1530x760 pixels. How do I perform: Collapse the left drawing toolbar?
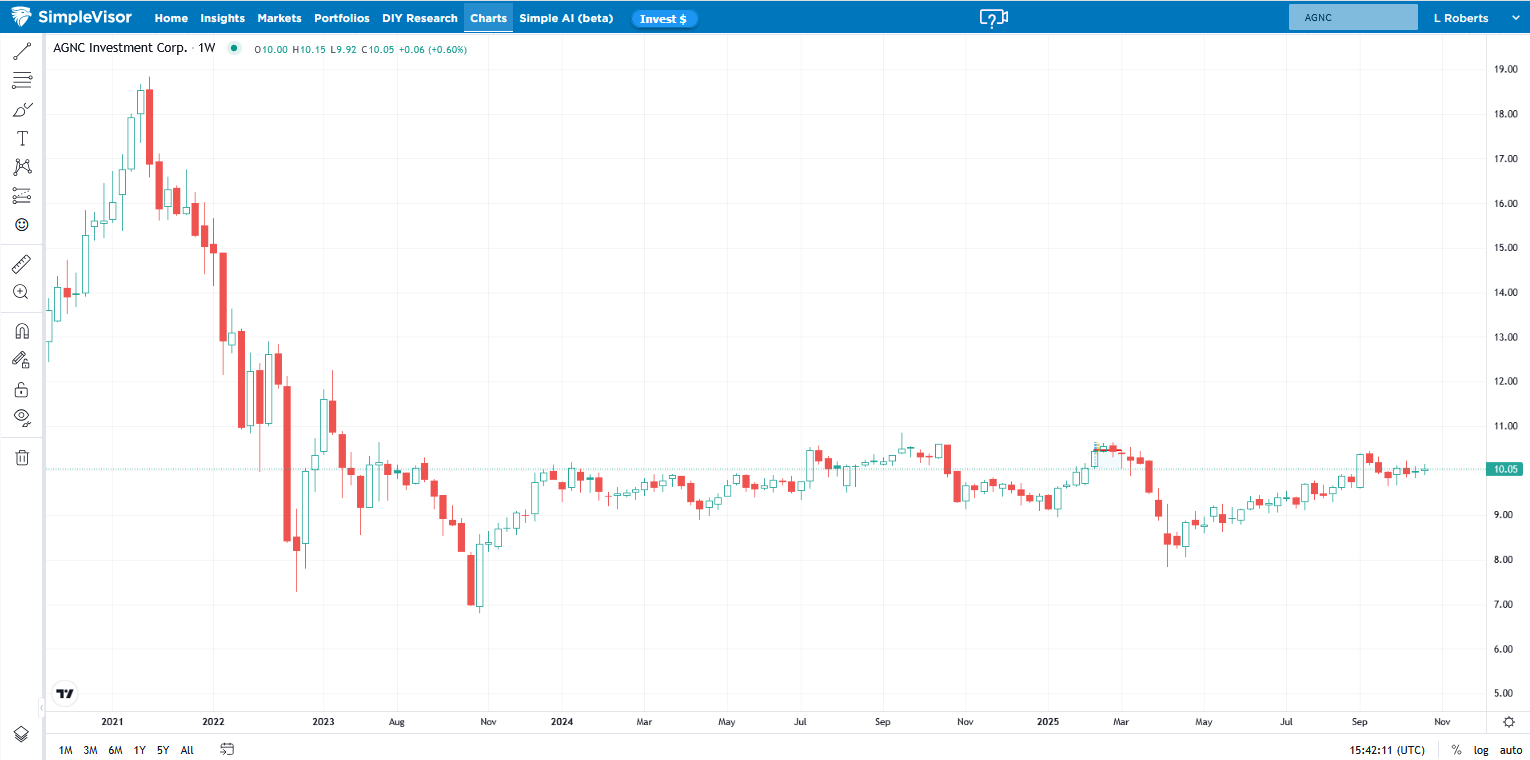coord(41,708)
